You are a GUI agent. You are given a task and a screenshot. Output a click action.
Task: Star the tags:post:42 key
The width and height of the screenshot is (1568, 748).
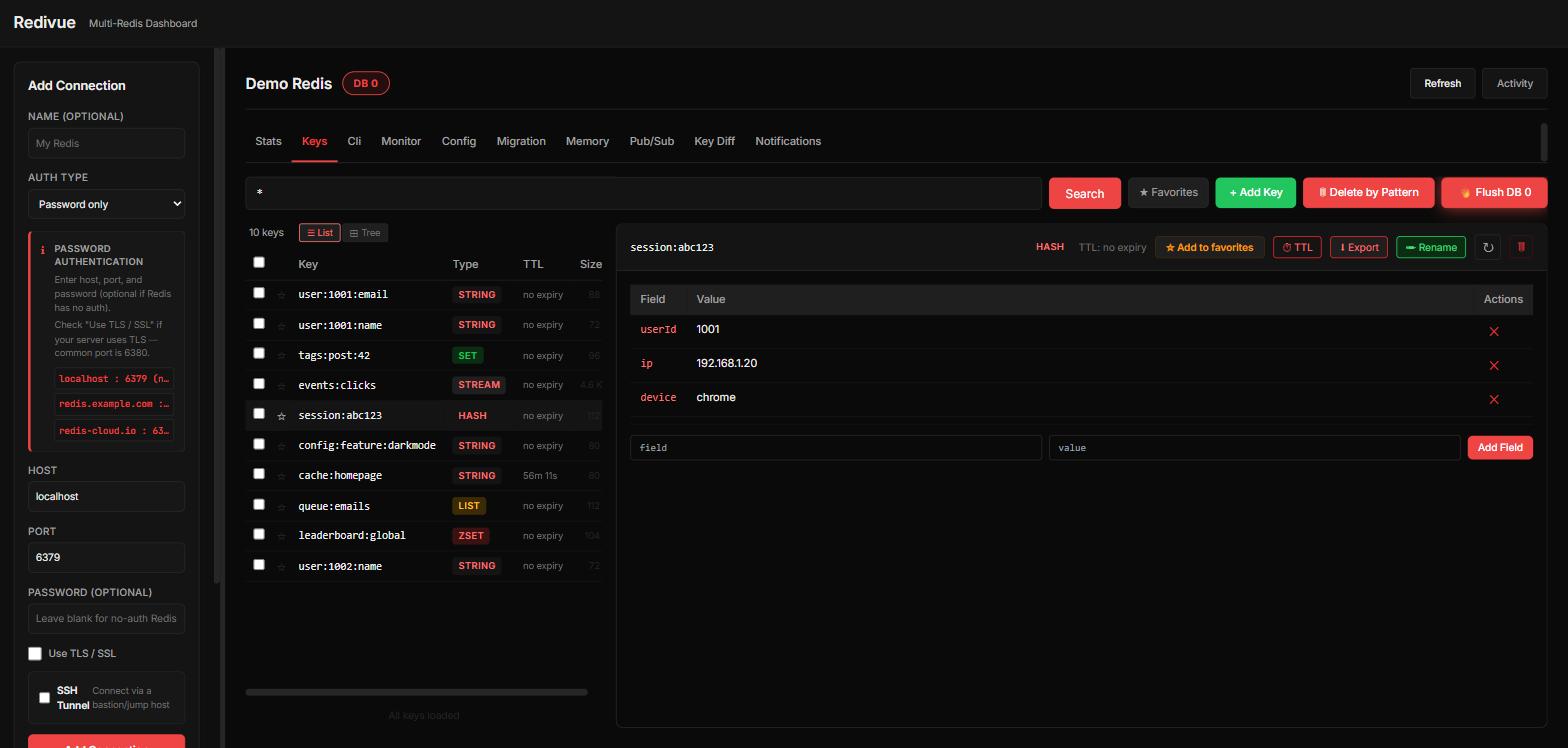click(x=281, y=356)
